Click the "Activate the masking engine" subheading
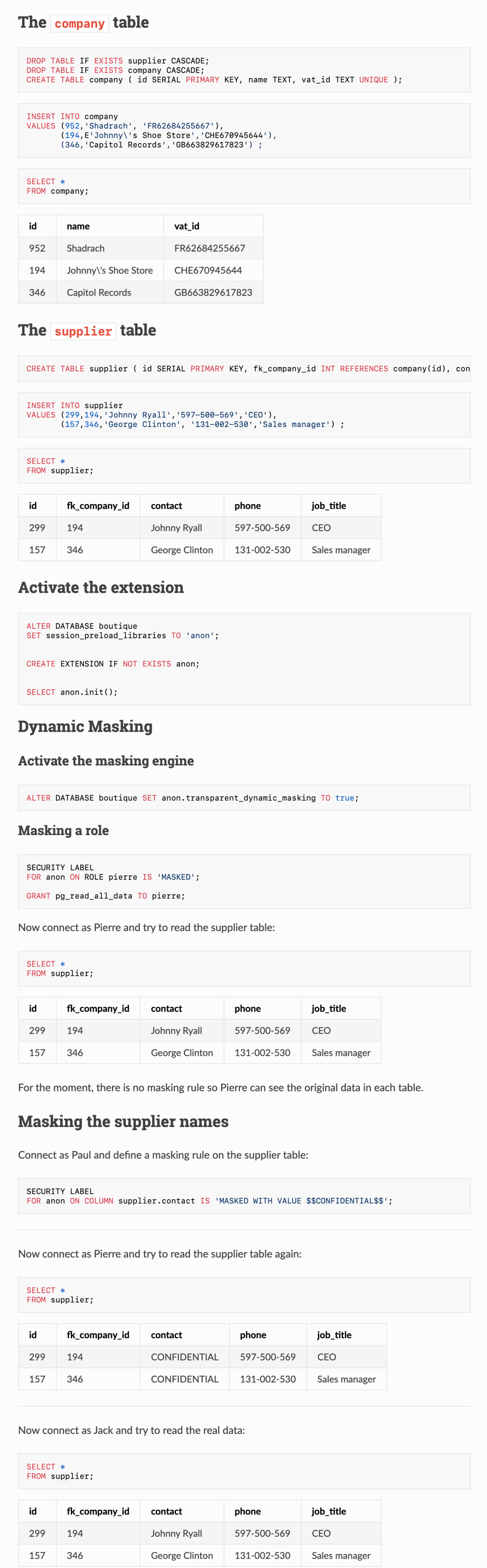487x1568 pixels. tap(106, 761)
